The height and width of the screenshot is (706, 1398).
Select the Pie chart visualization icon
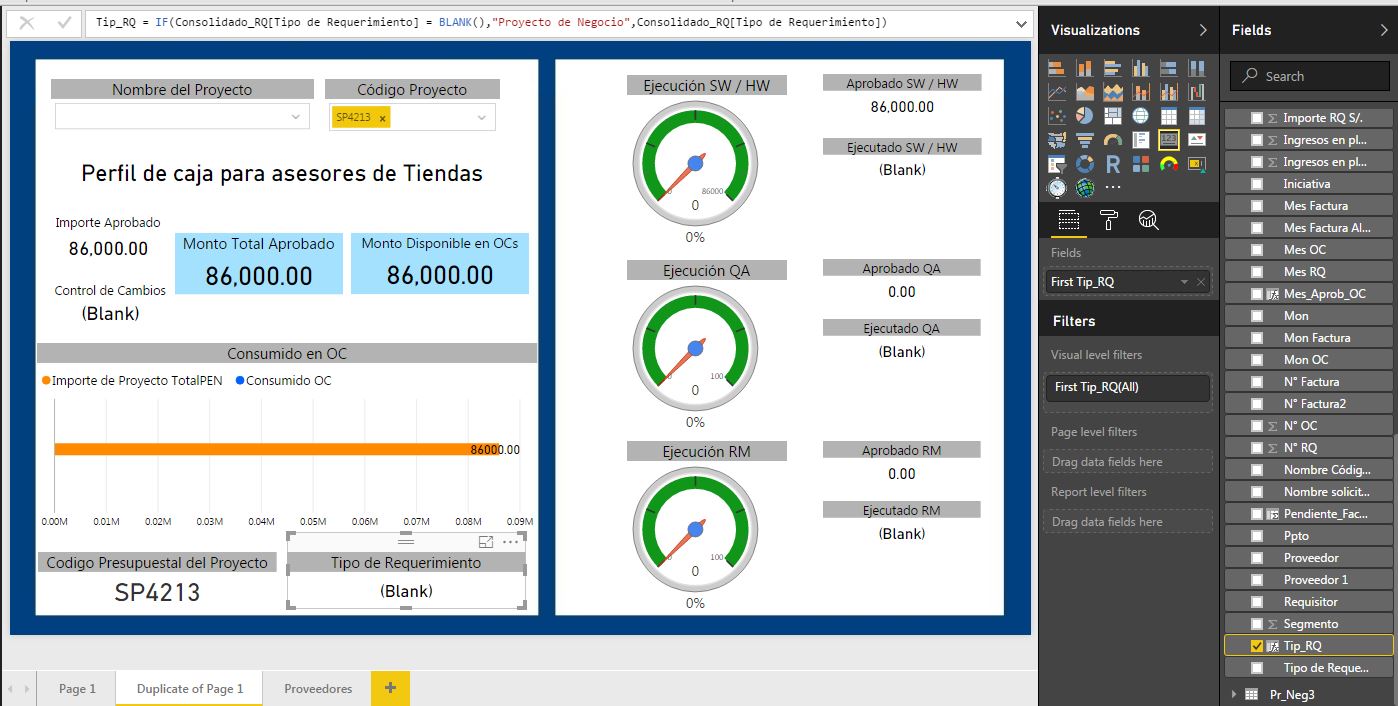coord(1085,116)
